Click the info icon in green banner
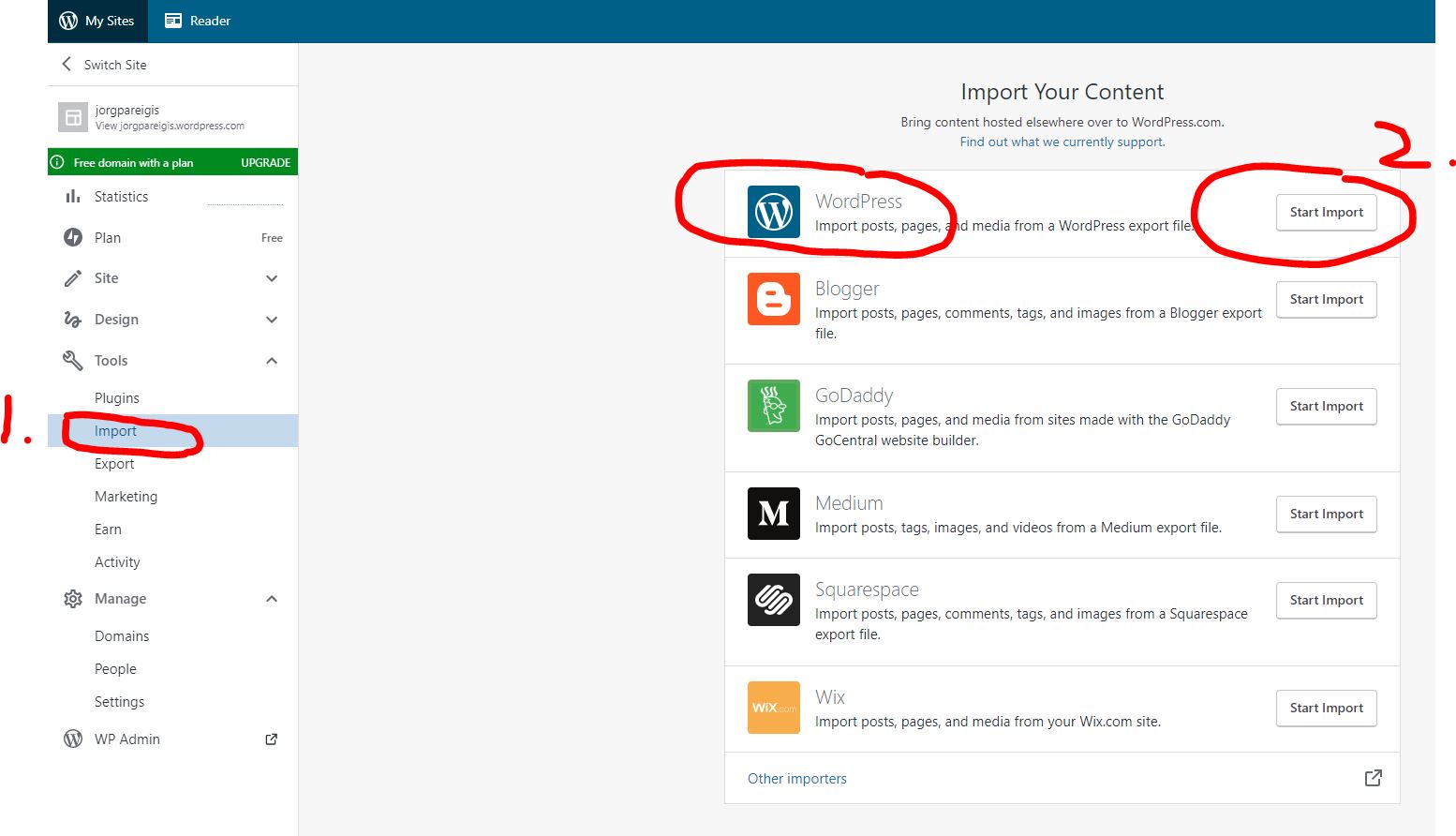1456x836 pixels. (57, 162)
